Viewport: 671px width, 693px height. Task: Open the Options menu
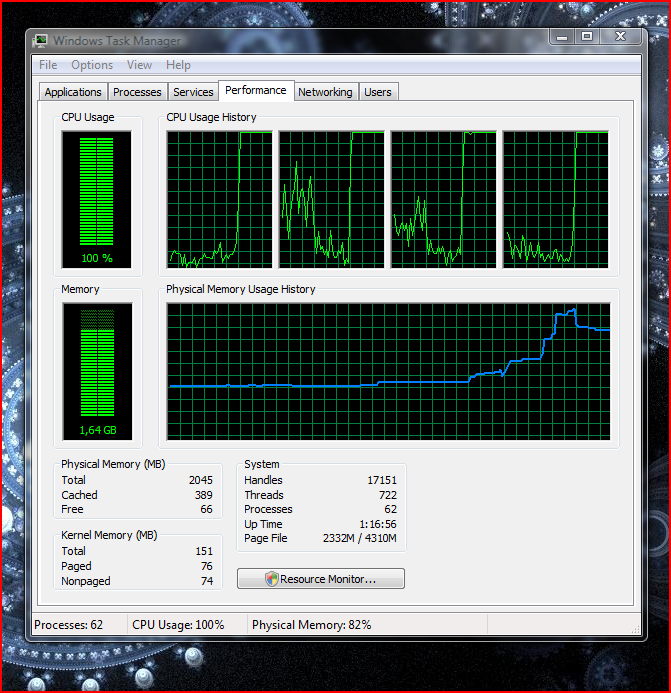[x=92, y=65]
